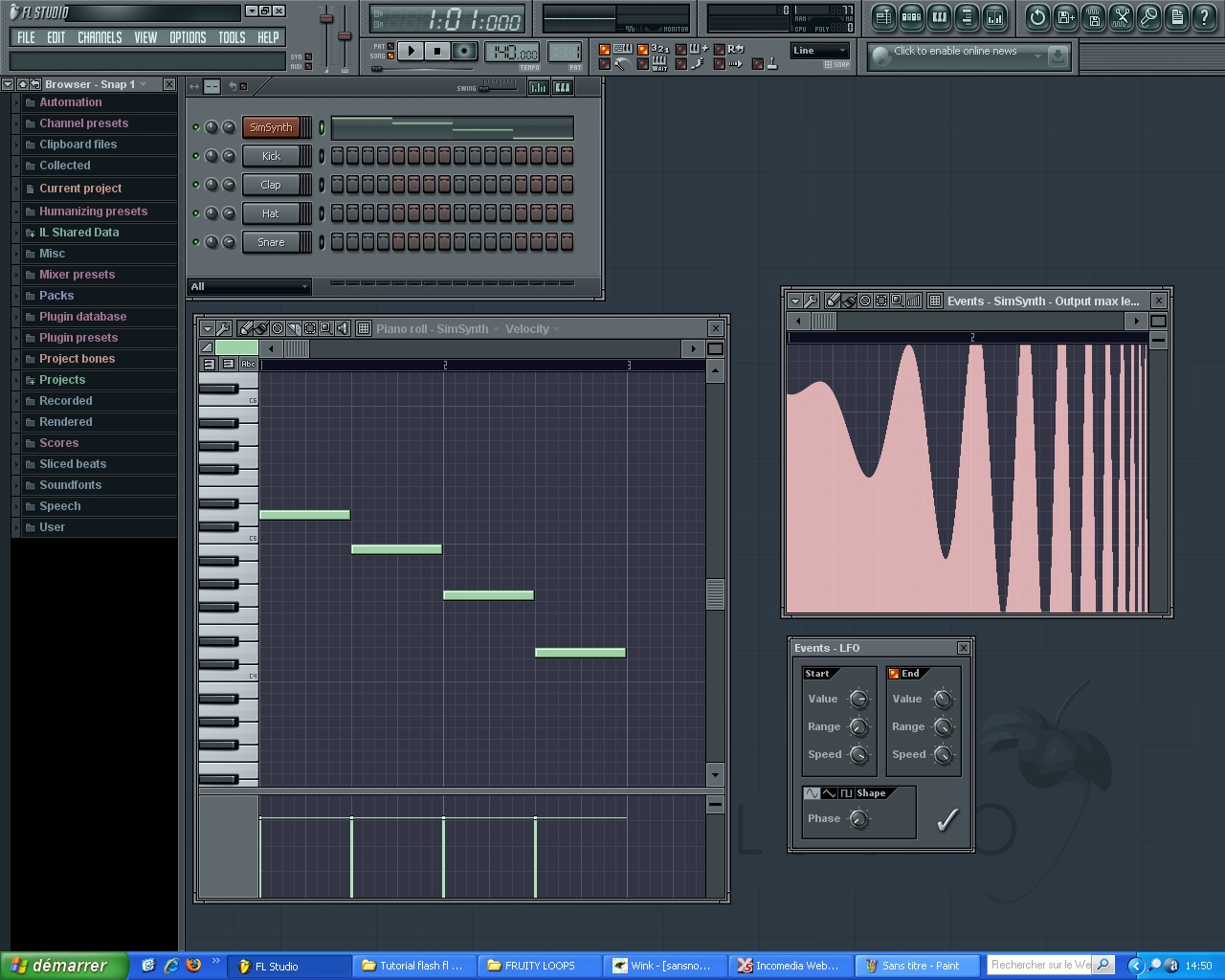Click the save new version icon
The width and height of the screenshot is (1225, 980).
(1065, 17)
